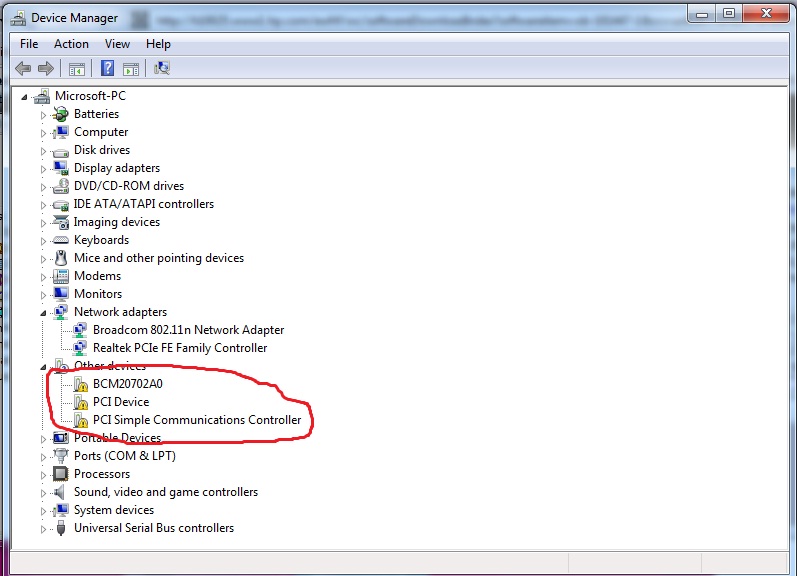Toggle the action pane toolbar icon
This screenshot has height=576, width=797.
click(131, 69)
